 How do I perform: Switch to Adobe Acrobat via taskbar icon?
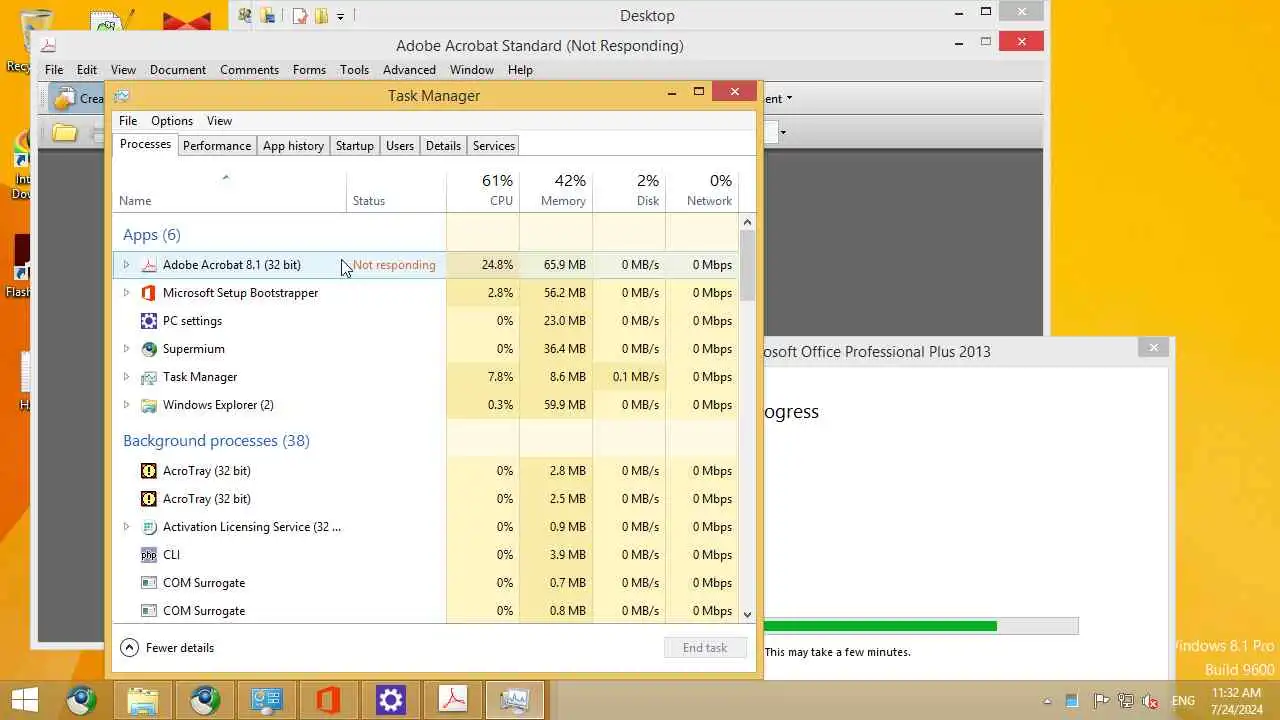[x=453, y=700]
